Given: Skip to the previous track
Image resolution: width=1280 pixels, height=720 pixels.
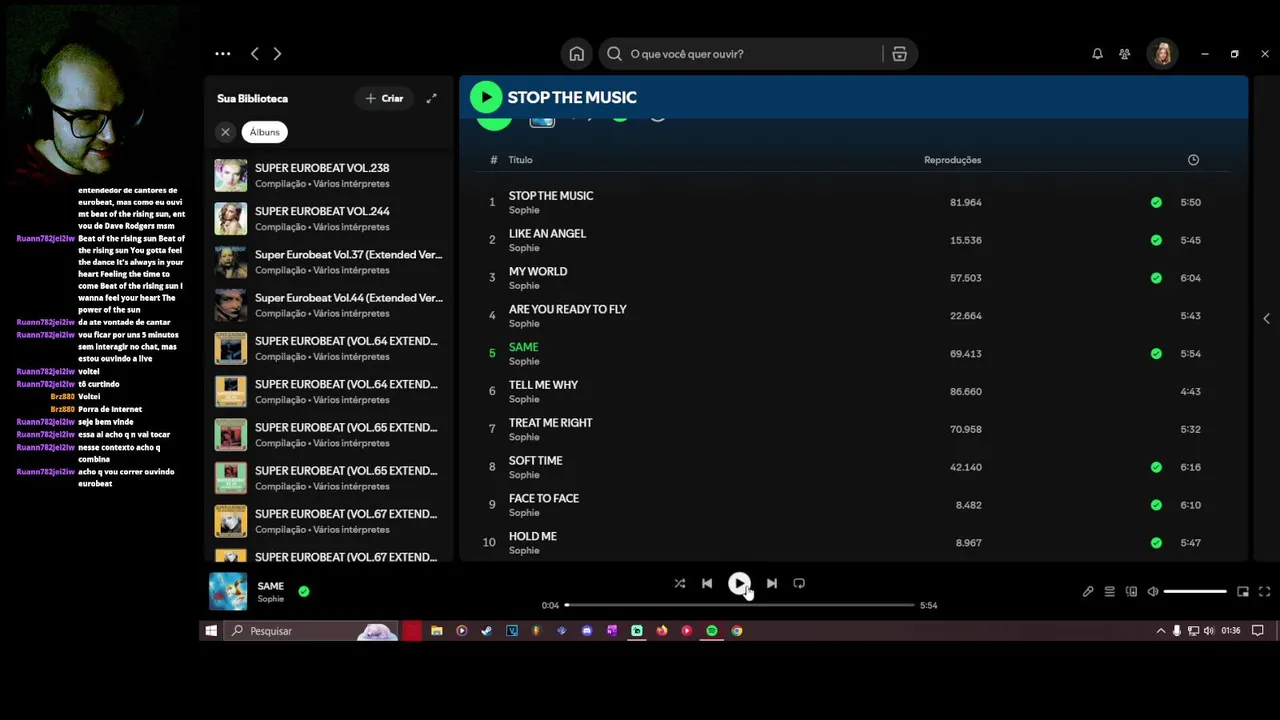Looking at the screenshot, I should pyautogui.click(x=707, y=583).
